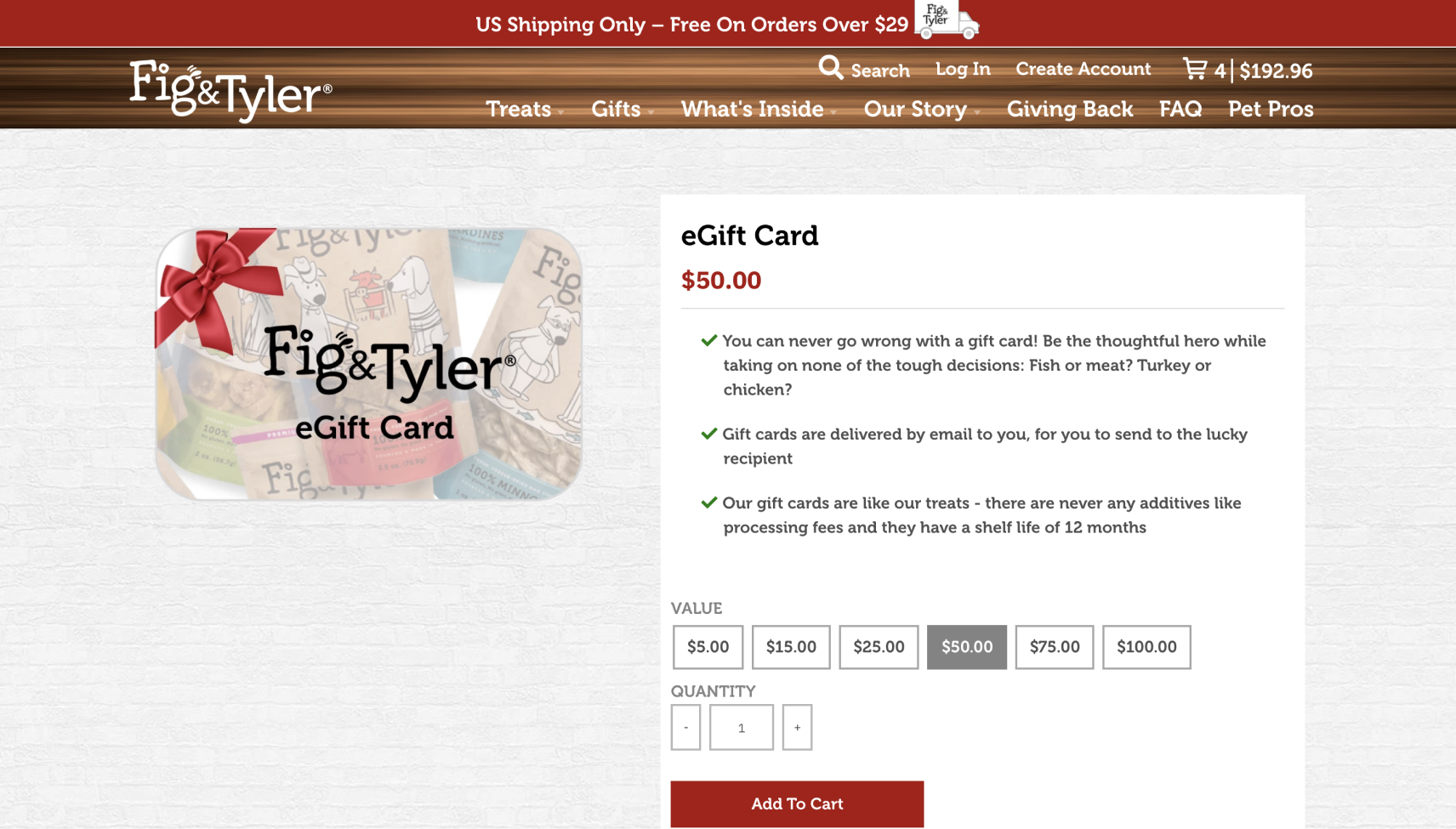This screenshot has width=1456, height=829.
Task: Open the Our Story dropdown menu
Action: pyautogui.click(x=922, y=110)
